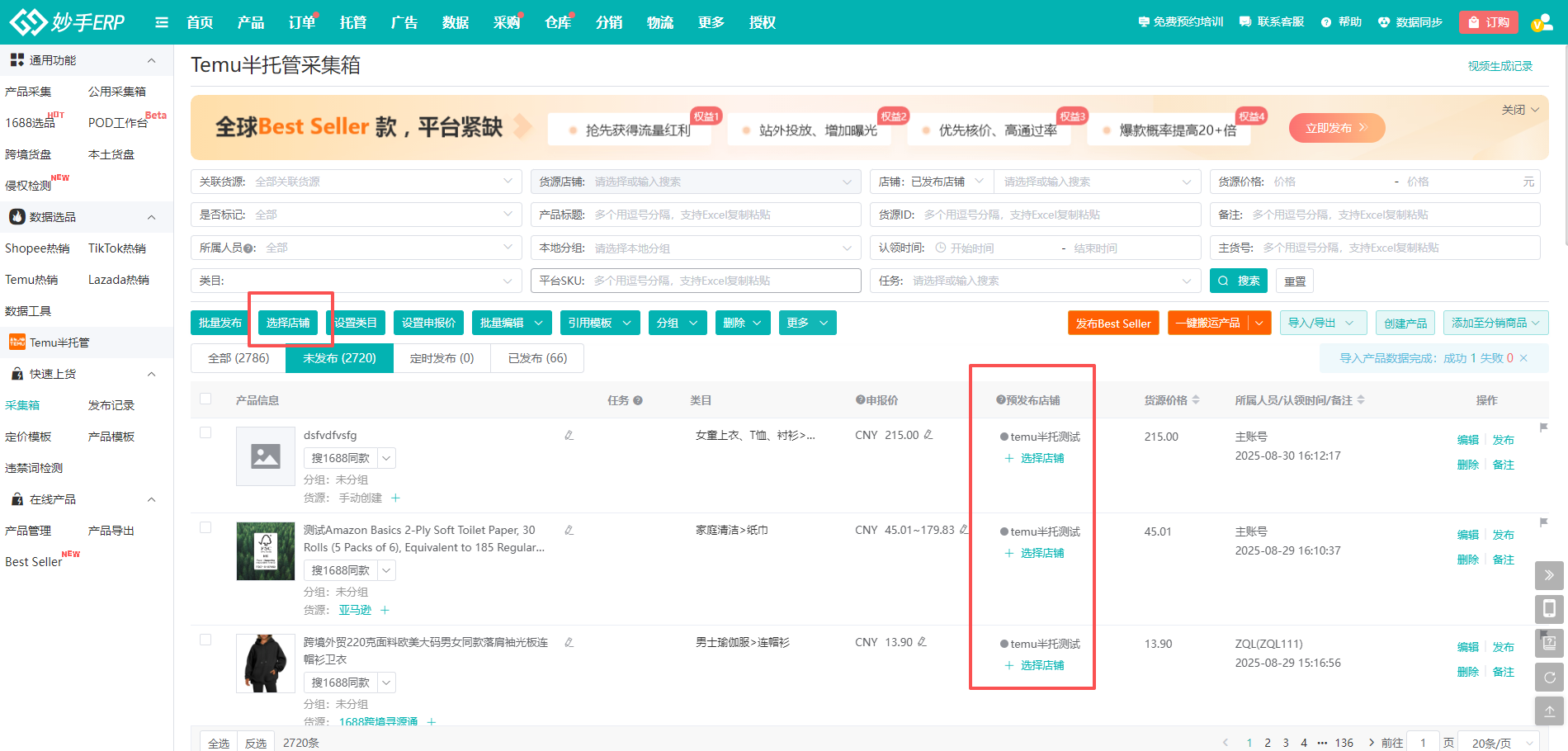Open the 引用模板 dropdown button
Image resolution: width=1568 pixels, height=751 pixels.
(600, 323)
